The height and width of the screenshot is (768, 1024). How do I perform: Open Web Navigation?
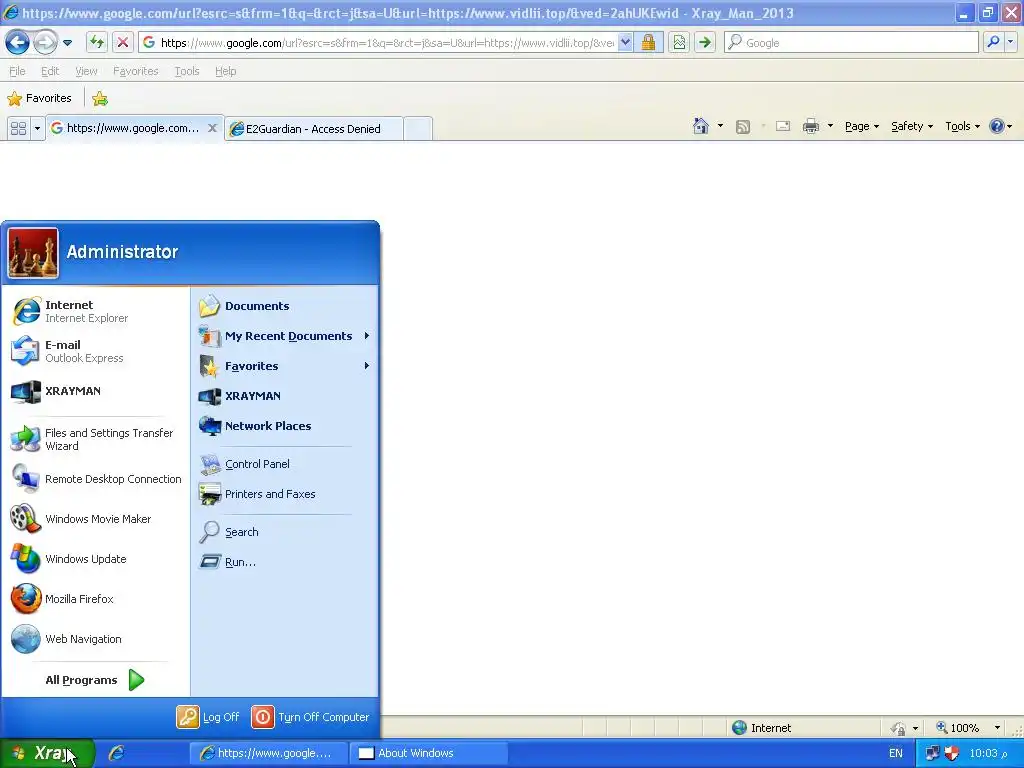(x=95, y=639)
